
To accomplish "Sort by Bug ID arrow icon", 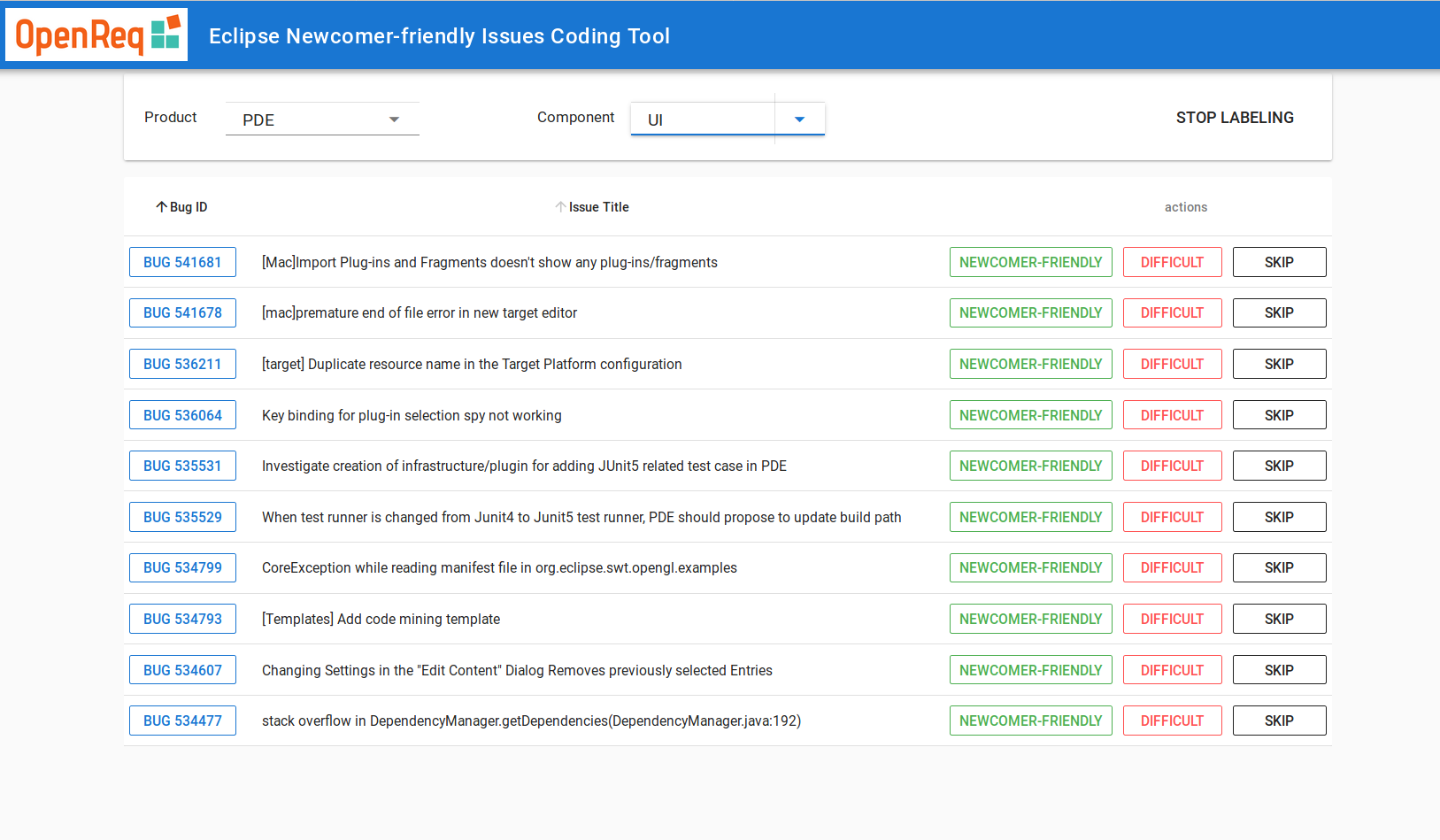I will (161, 207).
